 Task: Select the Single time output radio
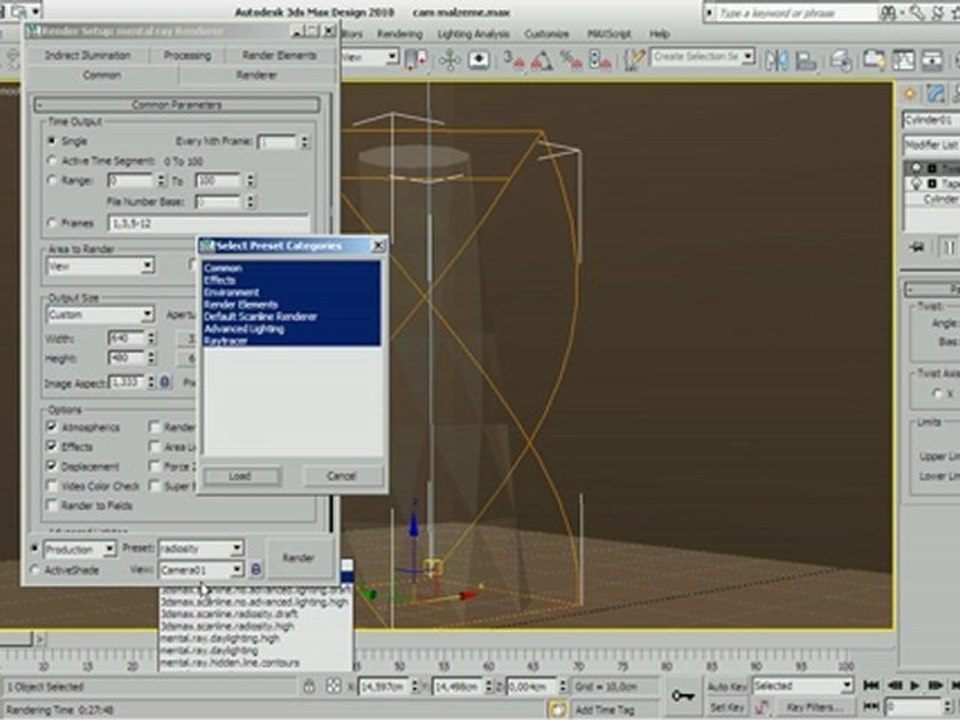pyautogui.click(x=53, y=141)
